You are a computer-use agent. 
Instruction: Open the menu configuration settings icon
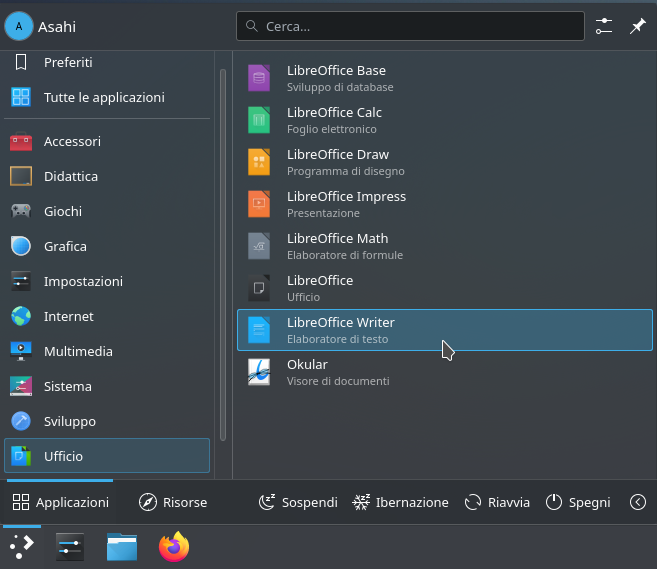[x=604, y=27]
